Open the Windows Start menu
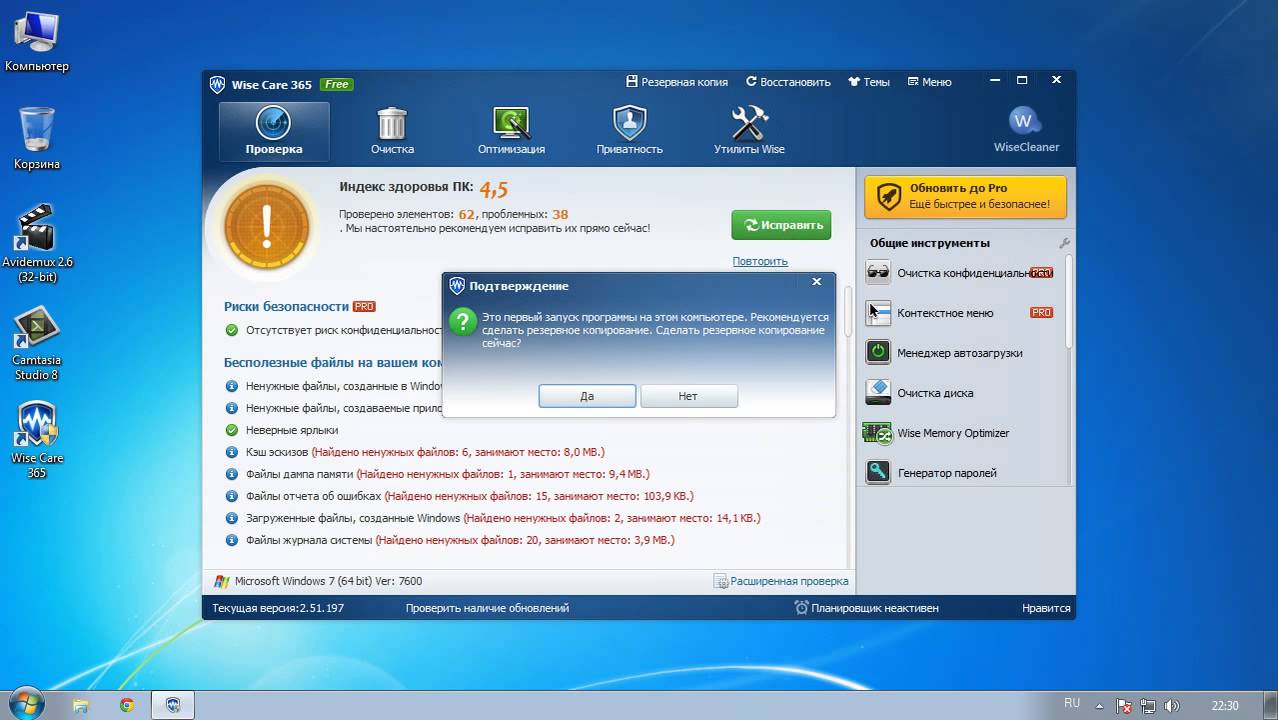Viewport: 1278px width, 720px height. [27, 704]
